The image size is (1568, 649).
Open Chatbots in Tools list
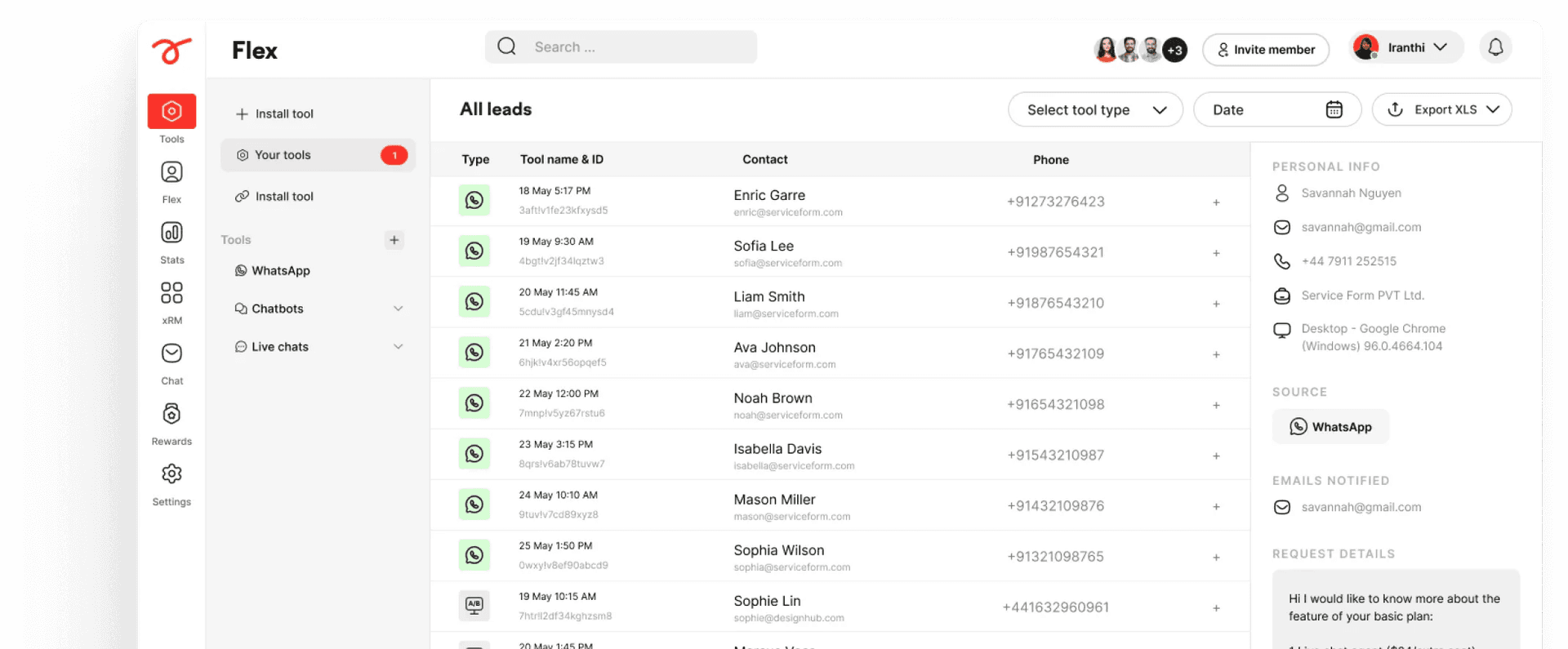[269, 309]
